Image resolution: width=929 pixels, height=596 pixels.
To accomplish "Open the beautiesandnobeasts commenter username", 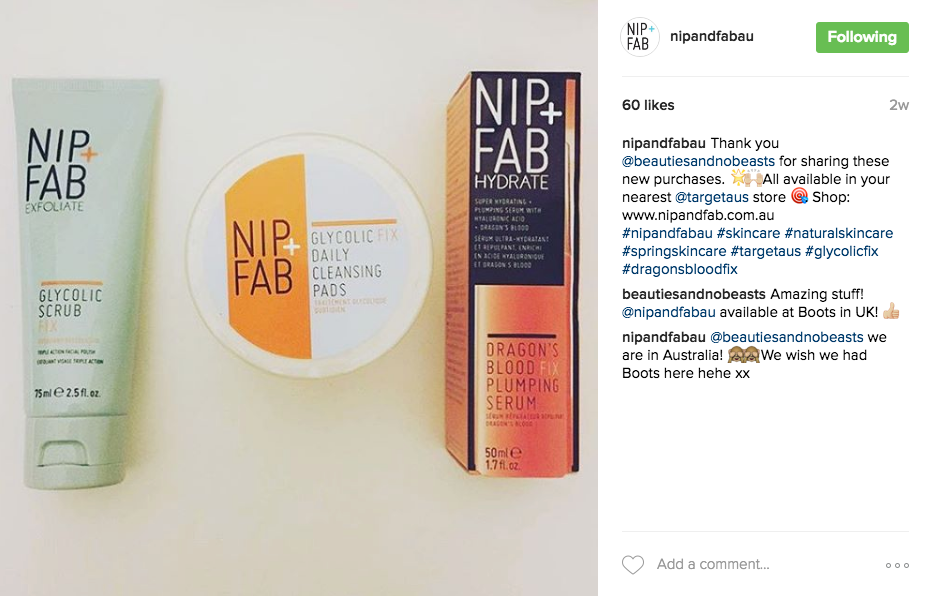I will [694, 294].
